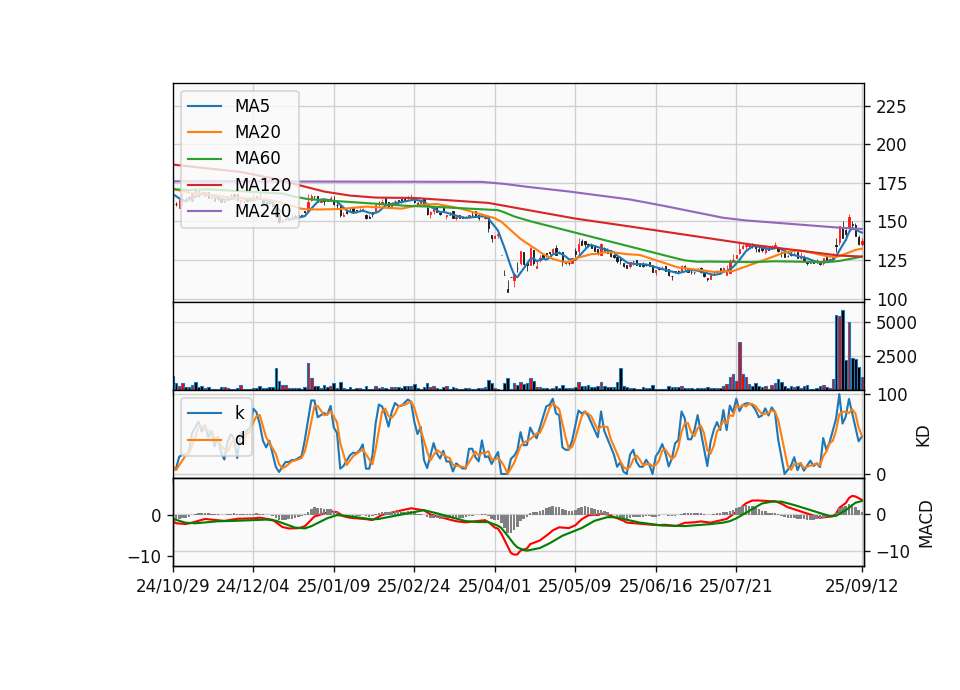Click the MACD axis title
This screenshot has height=690, width=960.
click(x=926, y=524)
